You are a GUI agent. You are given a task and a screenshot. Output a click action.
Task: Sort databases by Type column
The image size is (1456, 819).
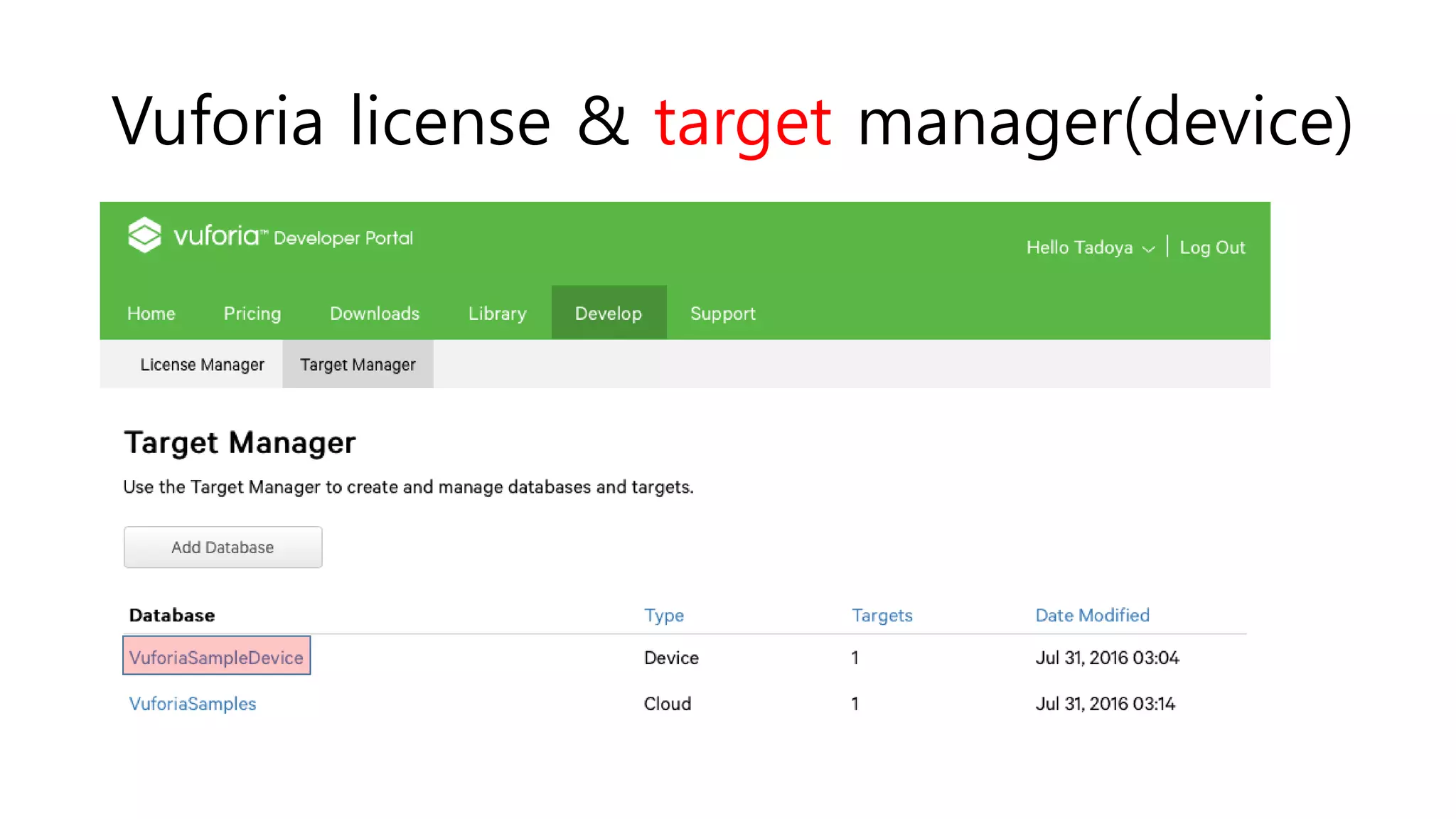tap(663, 616)
